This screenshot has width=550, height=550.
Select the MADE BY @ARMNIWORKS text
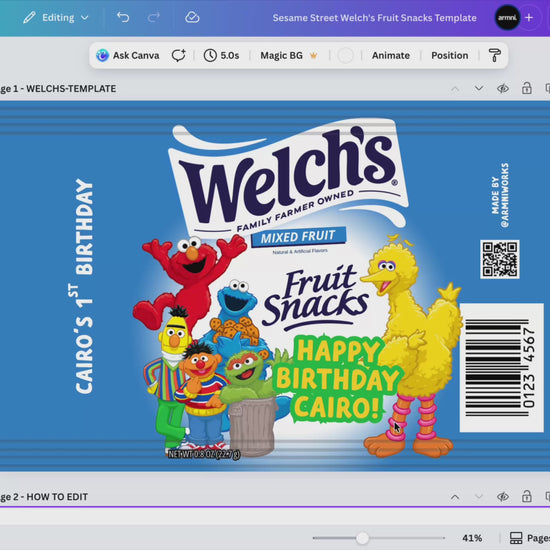(500, 195)
